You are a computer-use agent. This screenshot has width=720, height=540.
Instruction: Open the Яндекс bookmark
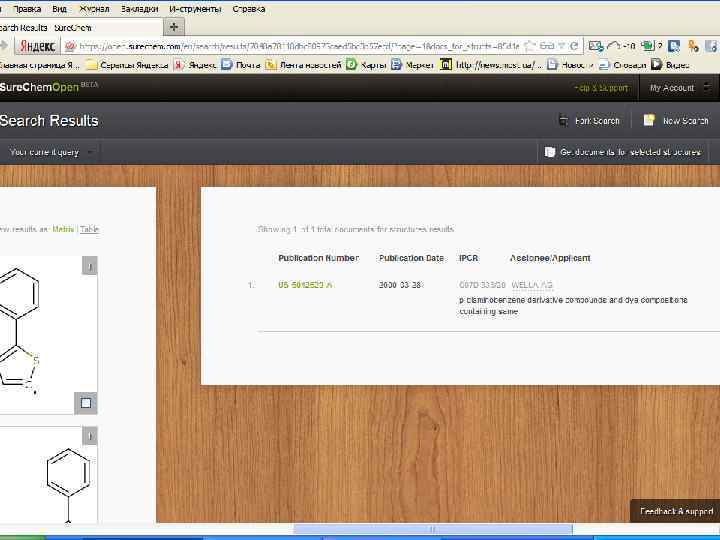coord(195,65)
